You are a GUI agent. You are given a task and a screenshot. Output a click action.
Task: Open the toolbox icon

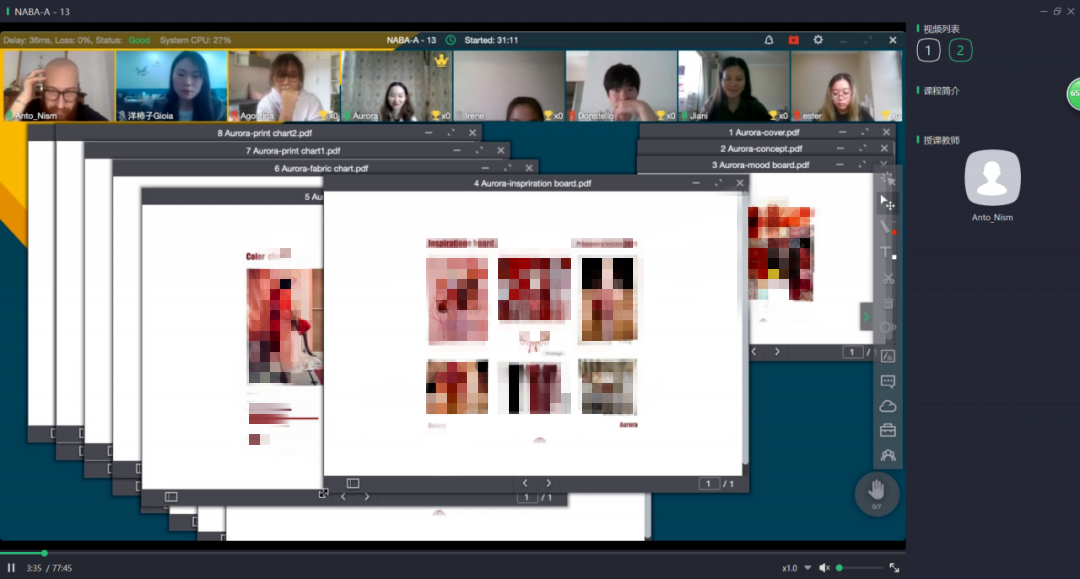tap(888, 430)
